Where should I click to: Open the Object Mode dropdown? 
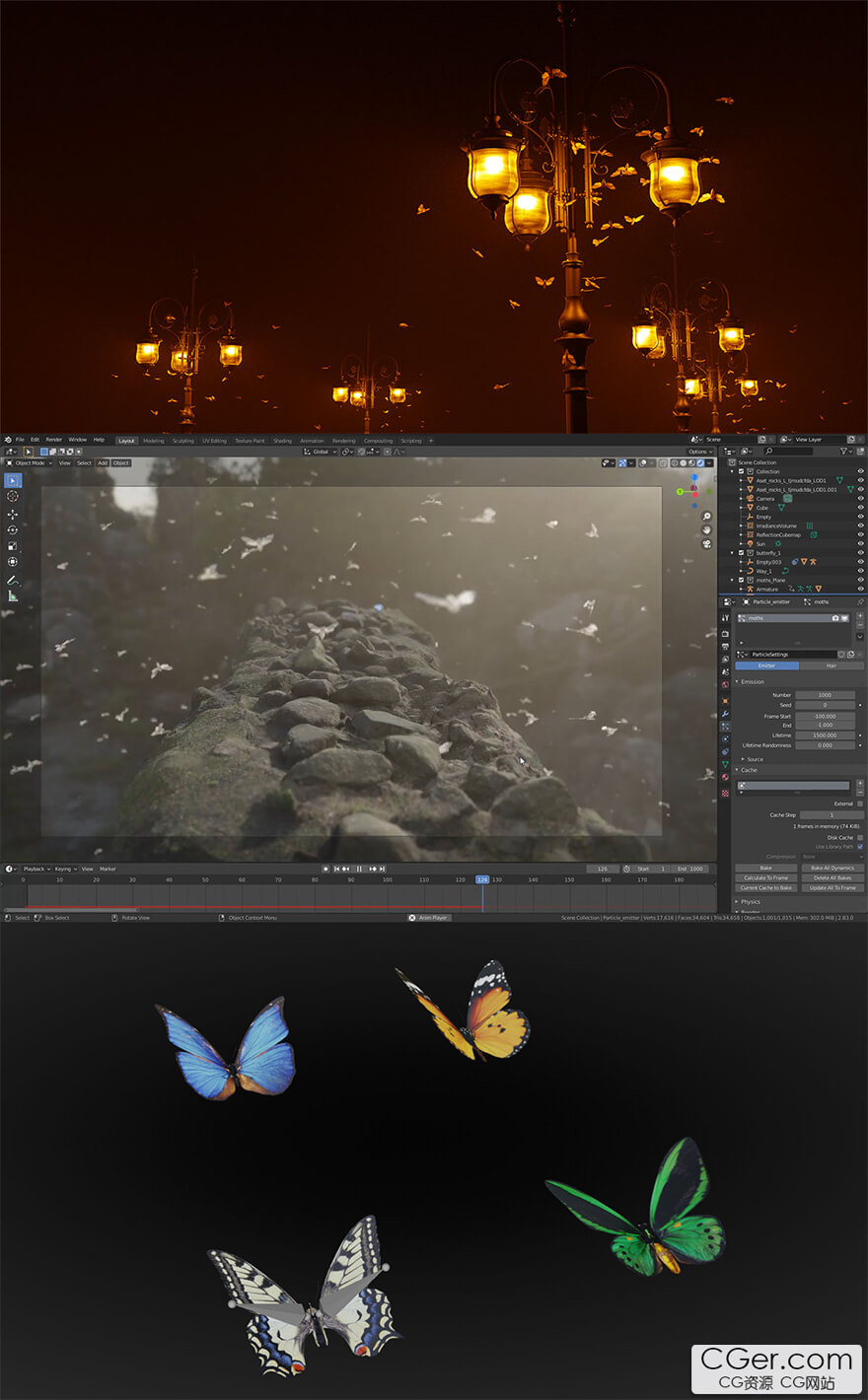(29, 462)
